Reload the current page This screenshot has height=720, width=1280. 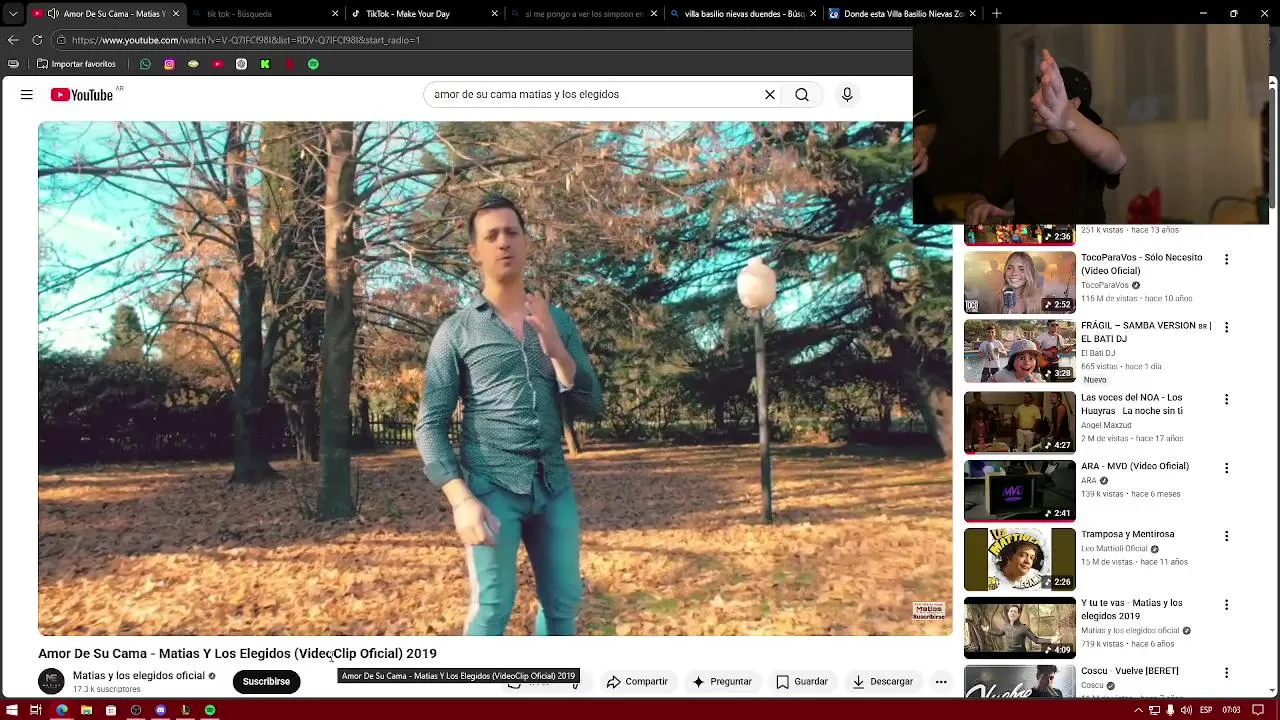(x=37, y=40)
